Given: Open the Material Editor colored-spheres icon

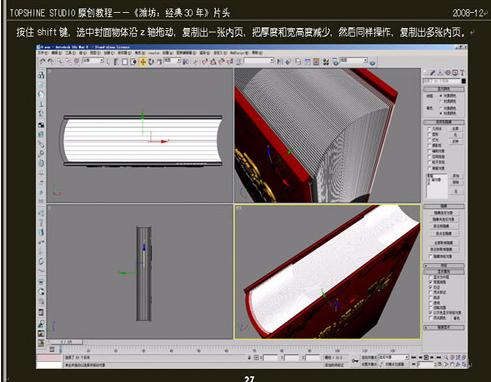Looking at the screenshot, I should (x=326, y=62).
